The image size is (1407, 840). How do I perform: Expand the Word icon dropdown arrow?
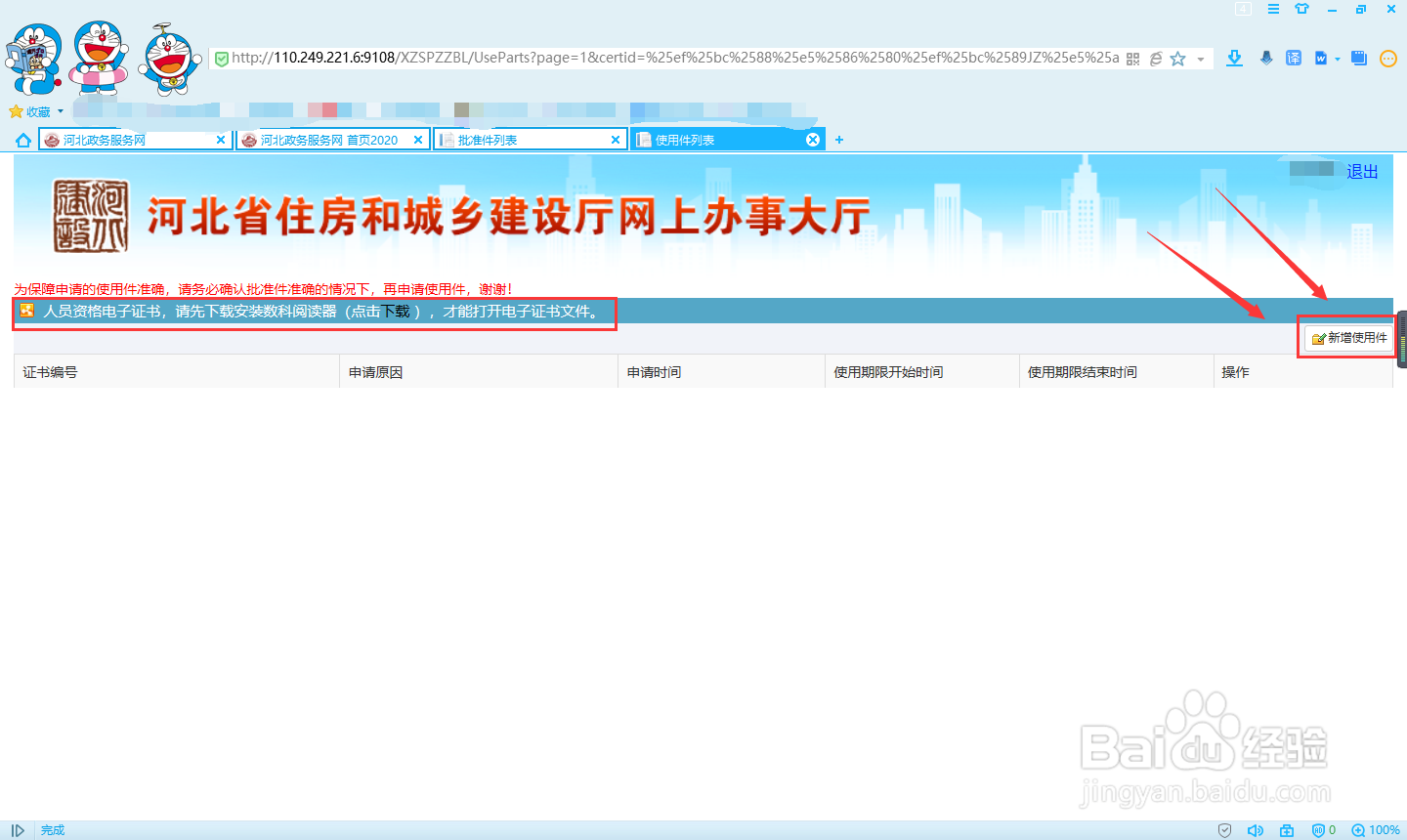[1336, 58]
